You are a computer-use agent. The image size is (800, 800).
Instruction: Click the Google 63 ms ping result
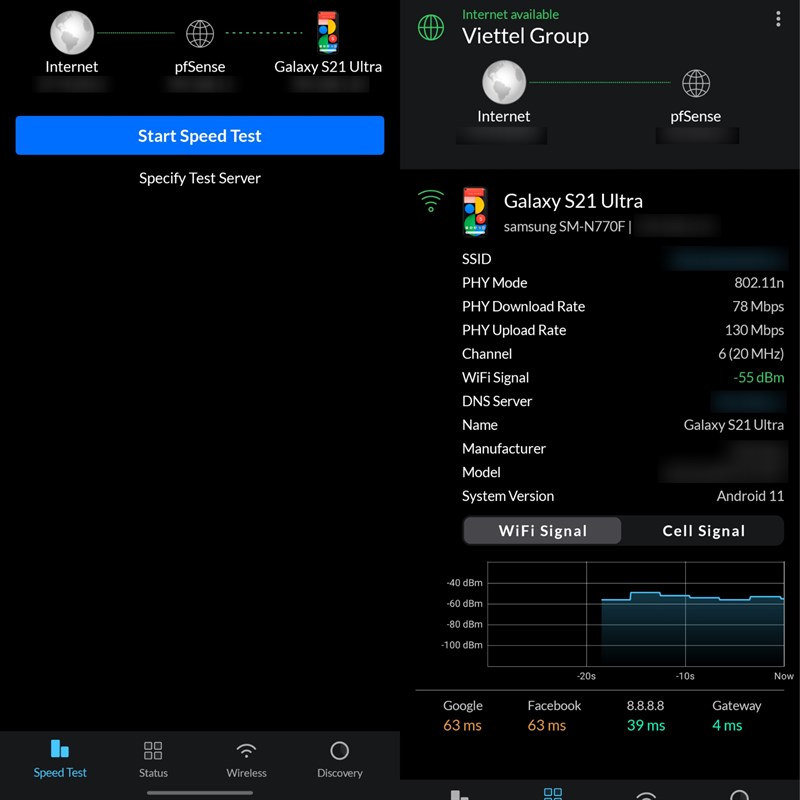coord(462,715)
